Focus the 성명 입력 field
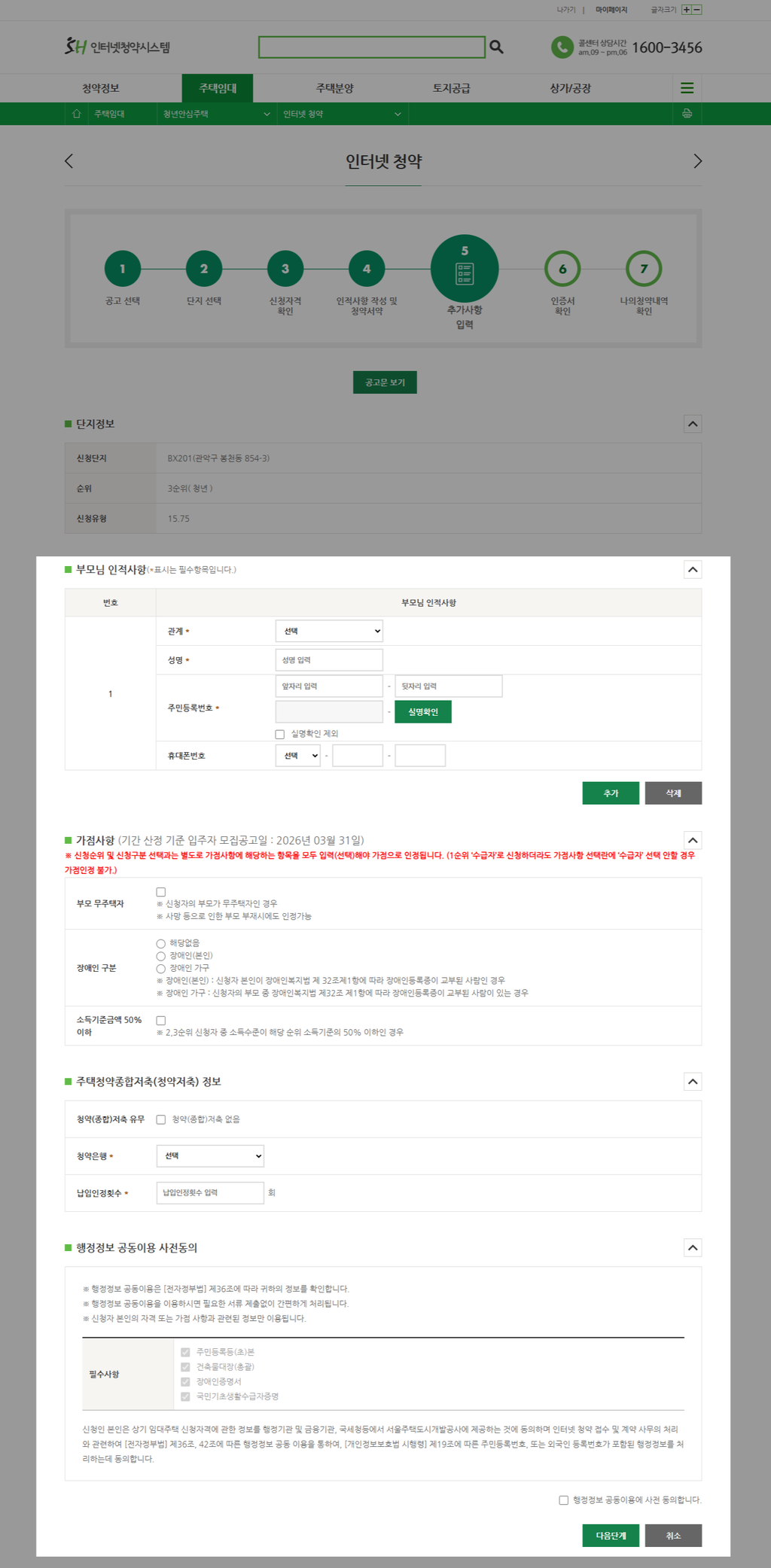Screen dimensions: 771x1568 (x=329, y=660)
